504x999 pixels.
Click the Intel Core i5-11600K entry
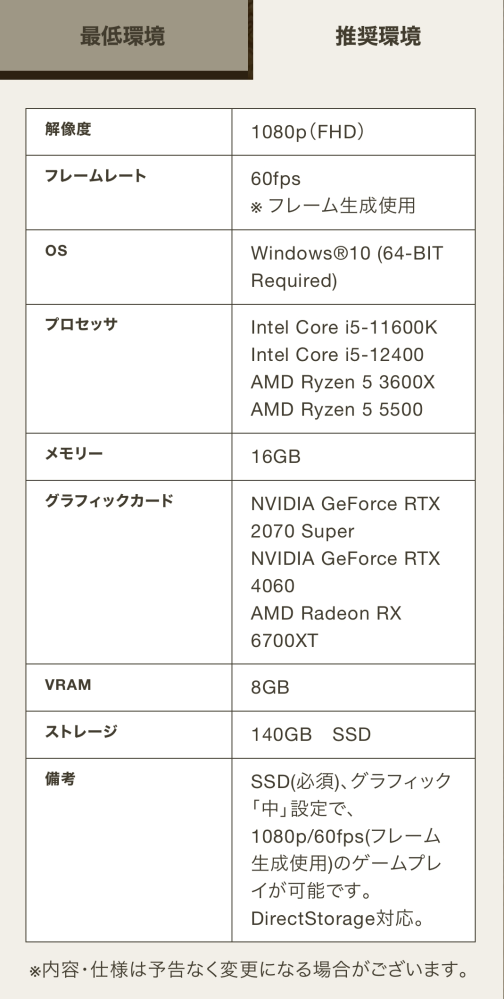(x=344, y=327)
